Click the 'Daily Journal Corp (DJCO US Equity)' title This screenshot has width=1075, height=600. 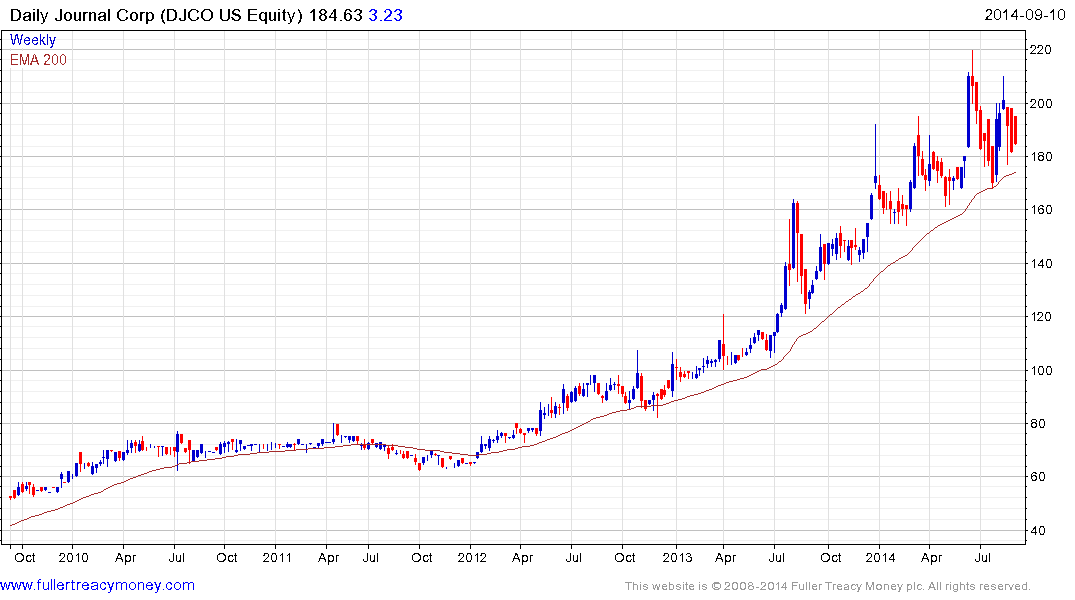point(156,15)
